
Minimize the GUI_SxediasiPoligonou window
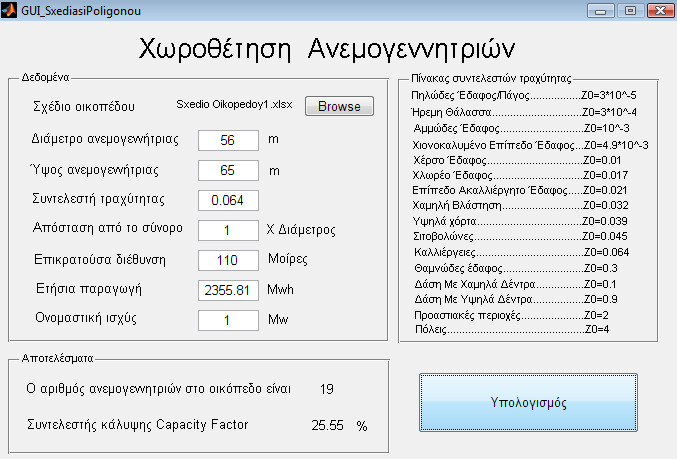point(601,10)
